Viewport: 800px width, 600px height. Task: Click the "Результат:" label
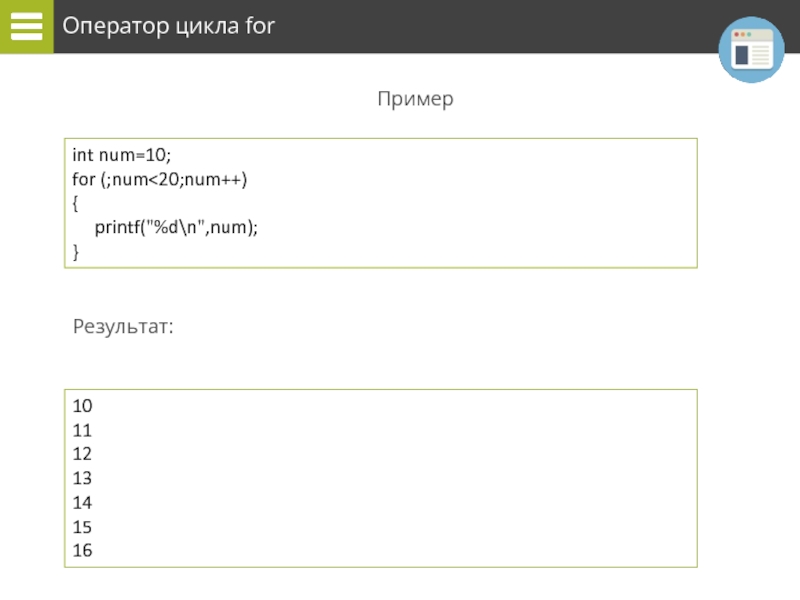[122, 327]
